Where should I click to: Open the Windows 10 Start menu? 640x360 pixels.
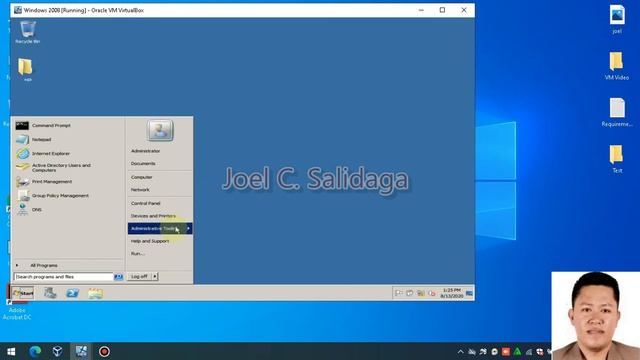tap(11, 351)
